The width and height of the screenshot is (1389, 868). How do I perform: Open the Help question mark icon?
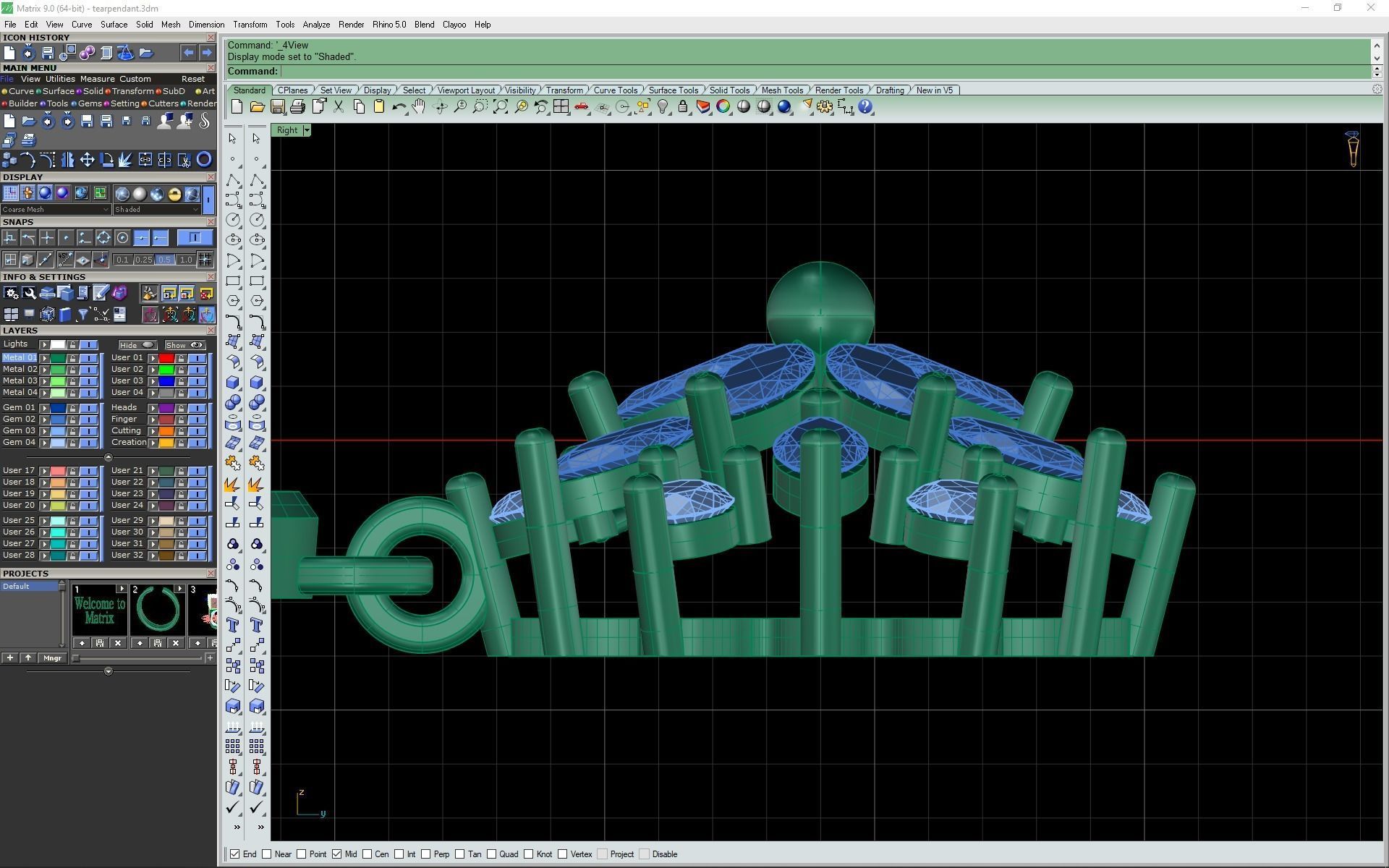tap(865, 107)
